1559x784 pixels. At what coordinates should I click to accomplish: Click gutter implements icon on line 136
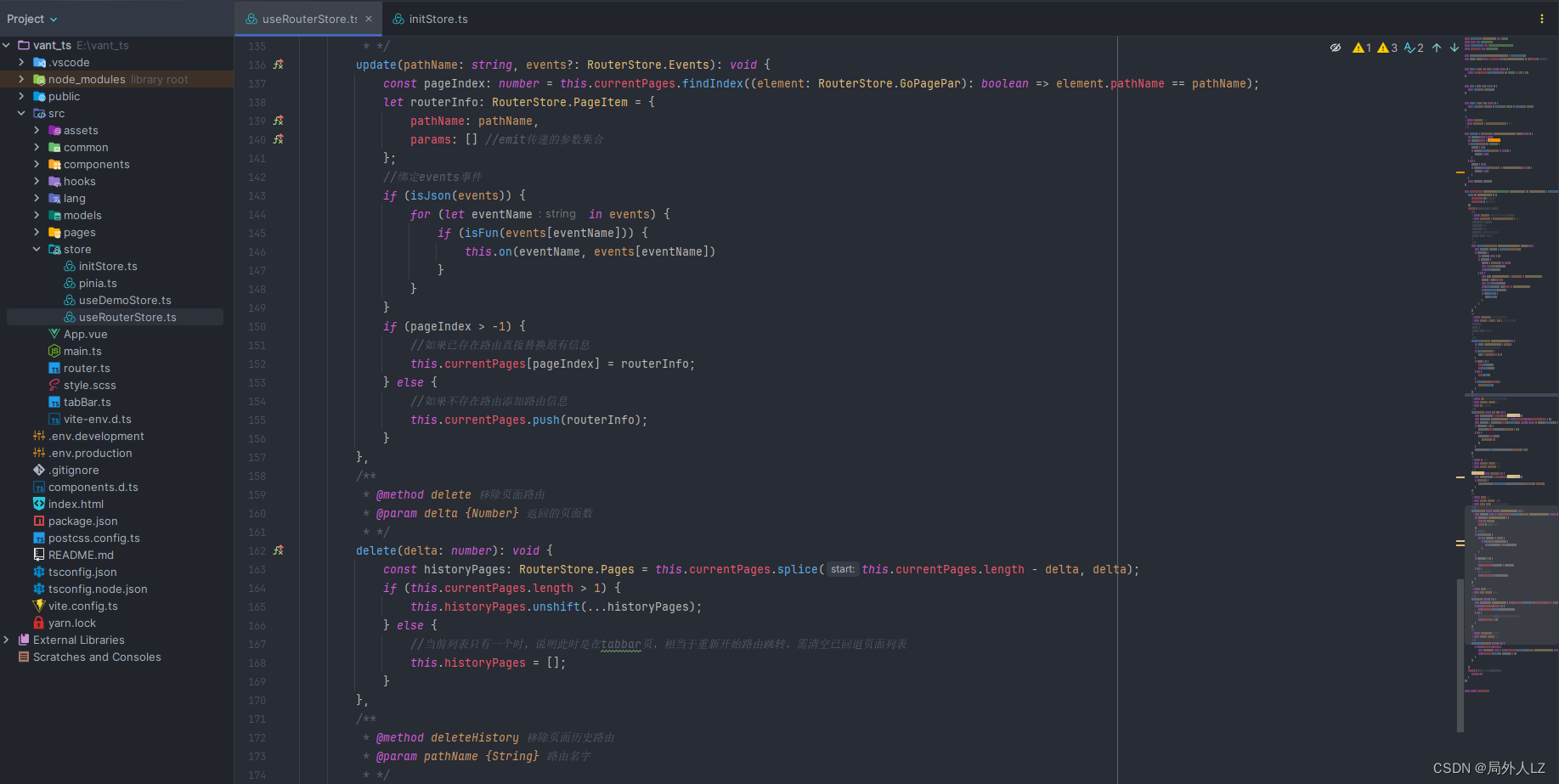tap(279, 65)
